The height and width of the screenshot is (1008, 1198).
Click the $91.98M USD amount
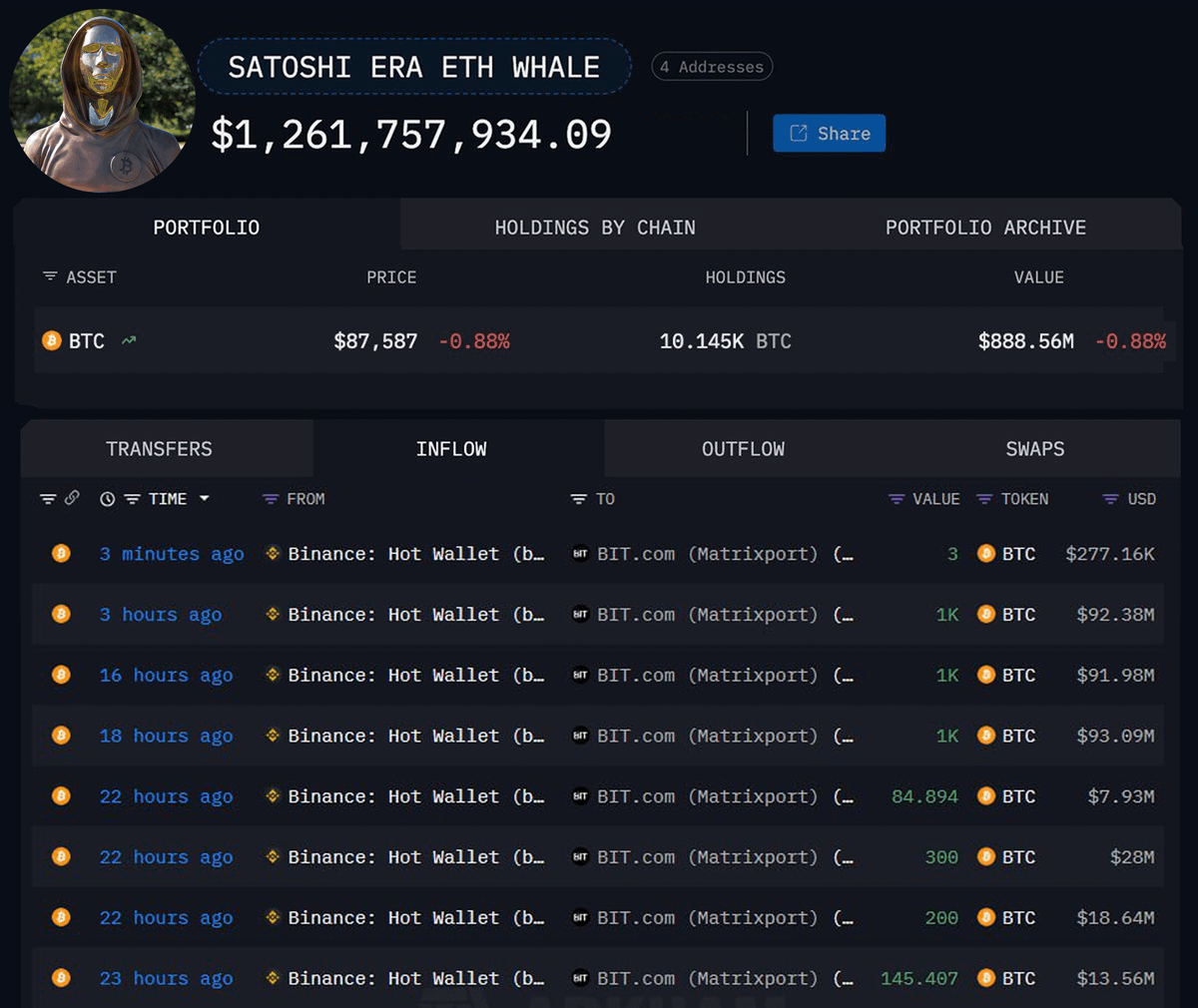click(x=1115, y=676)
